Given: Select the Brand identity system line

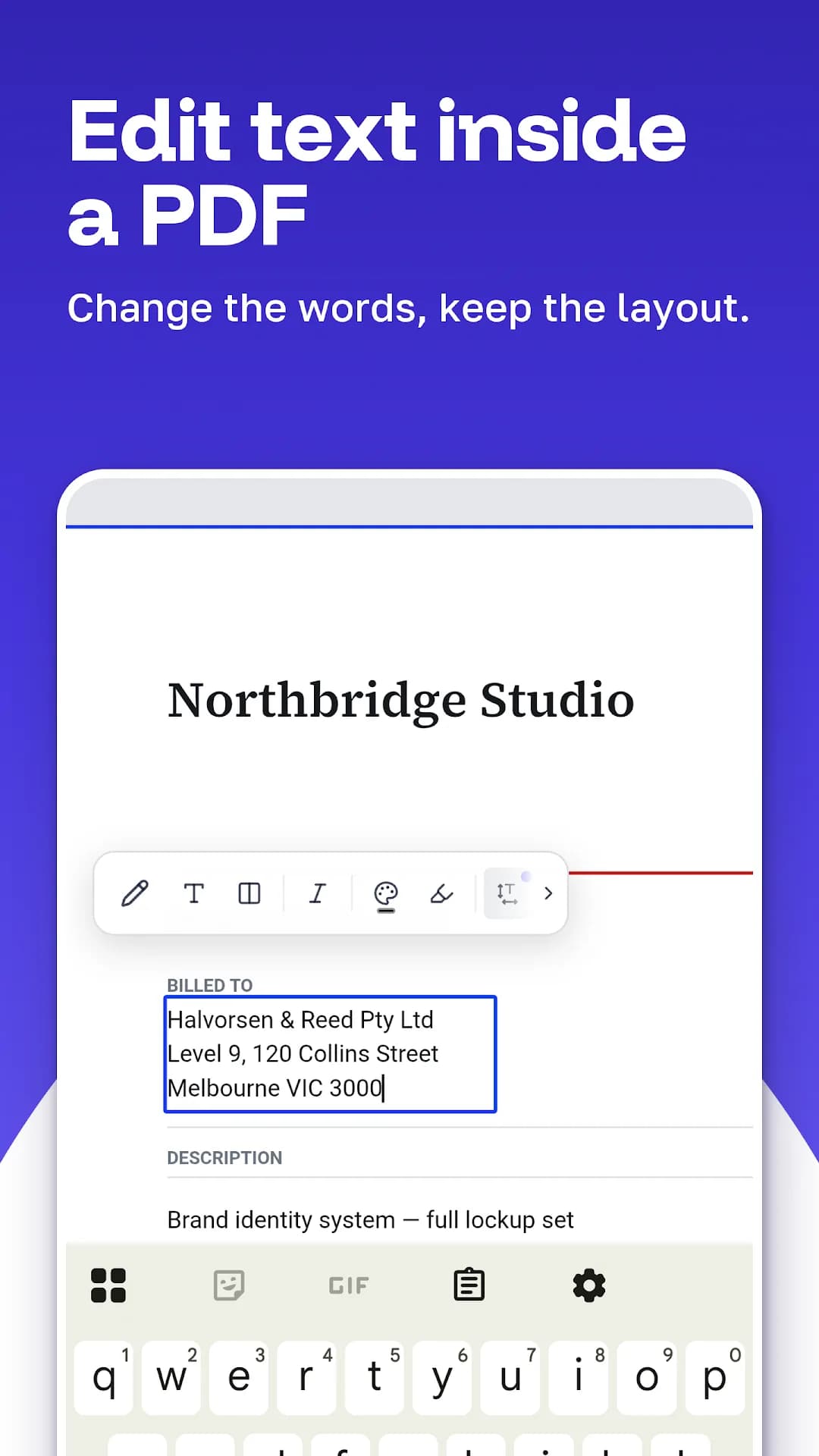Looking at the screenshot, I should [370, 1220].
